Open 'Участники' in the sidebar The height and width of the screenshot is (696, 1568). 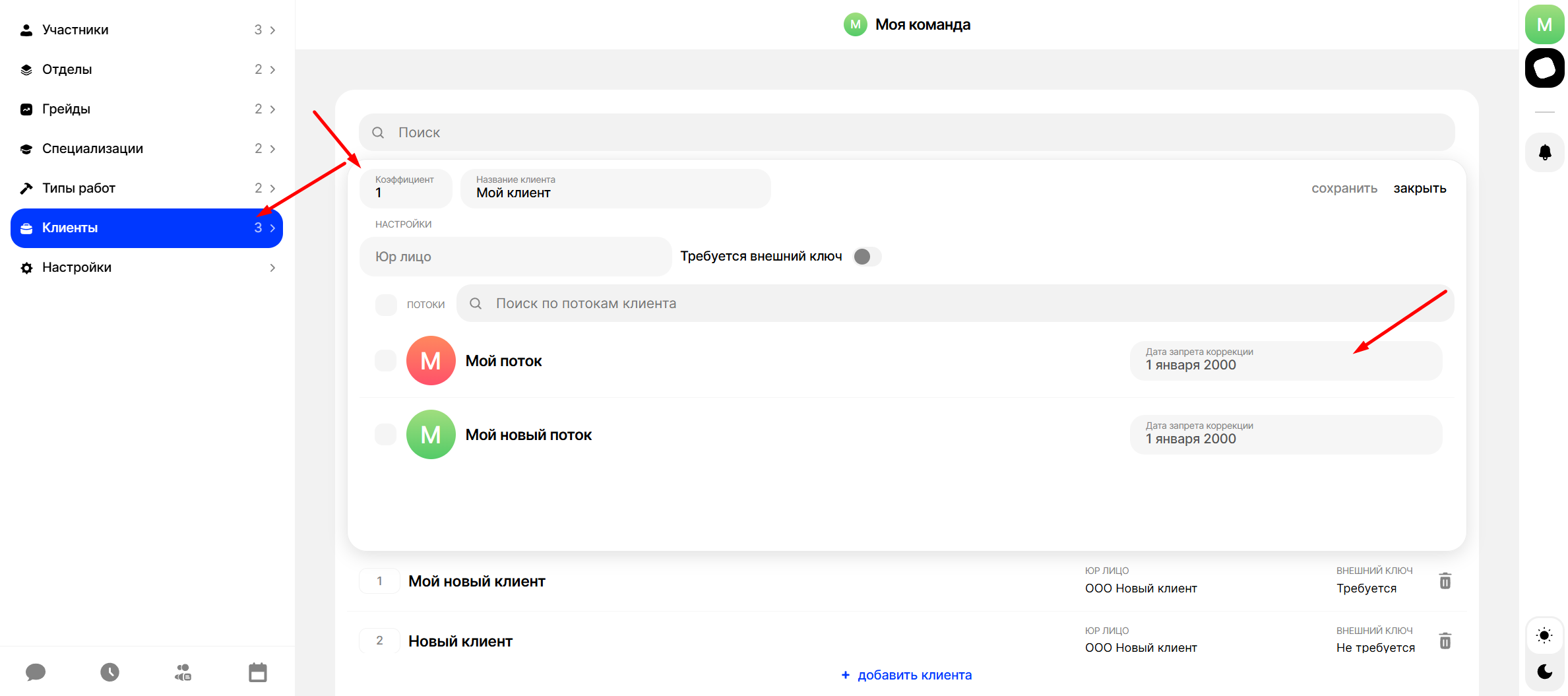pyautogui.click(x=146, y=30)
